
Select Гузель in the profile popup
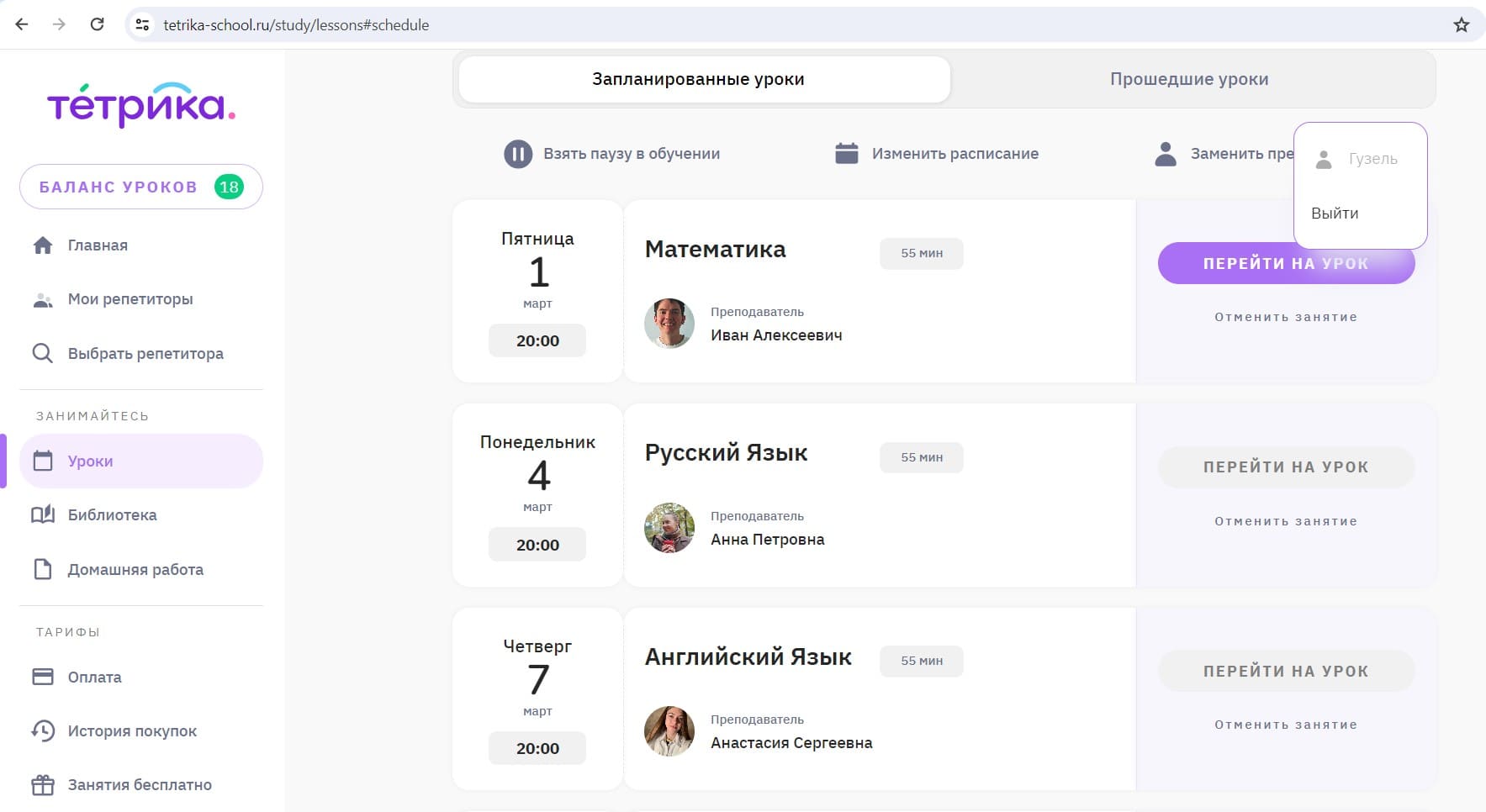pos(1373,159)
